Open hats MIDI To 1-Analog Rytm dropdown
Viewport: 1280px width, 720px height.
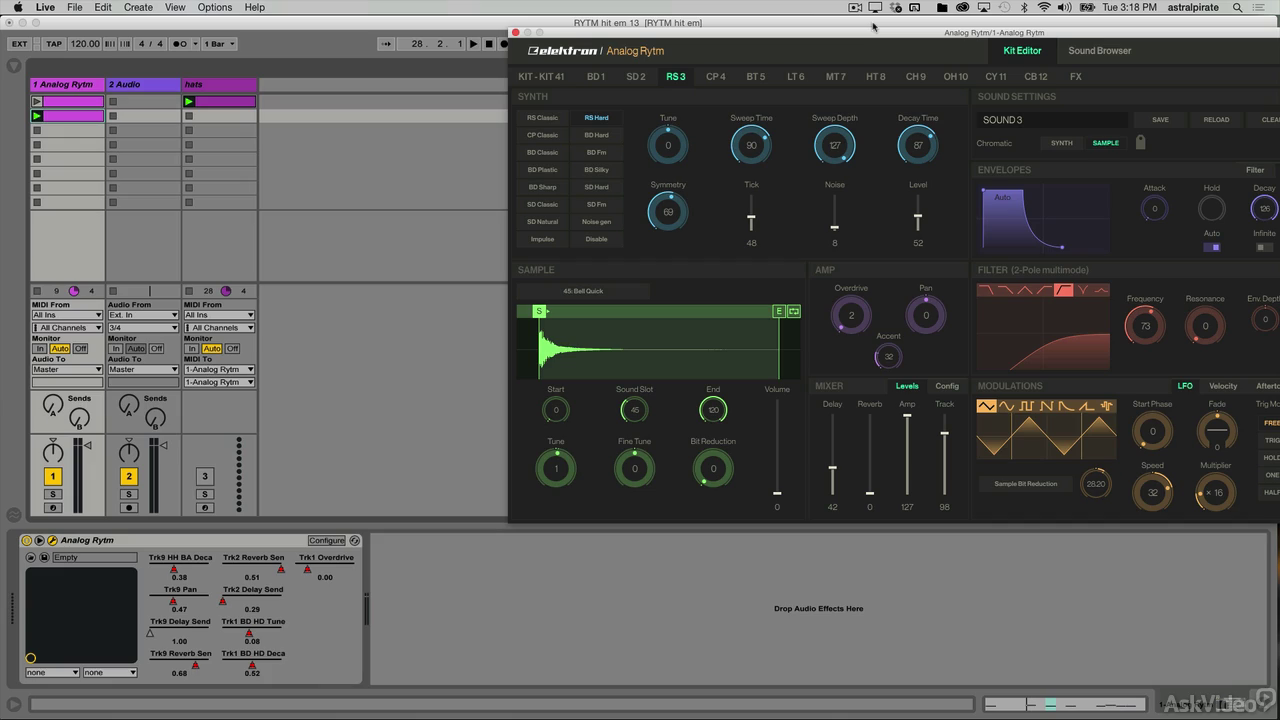tap(219, 370)
